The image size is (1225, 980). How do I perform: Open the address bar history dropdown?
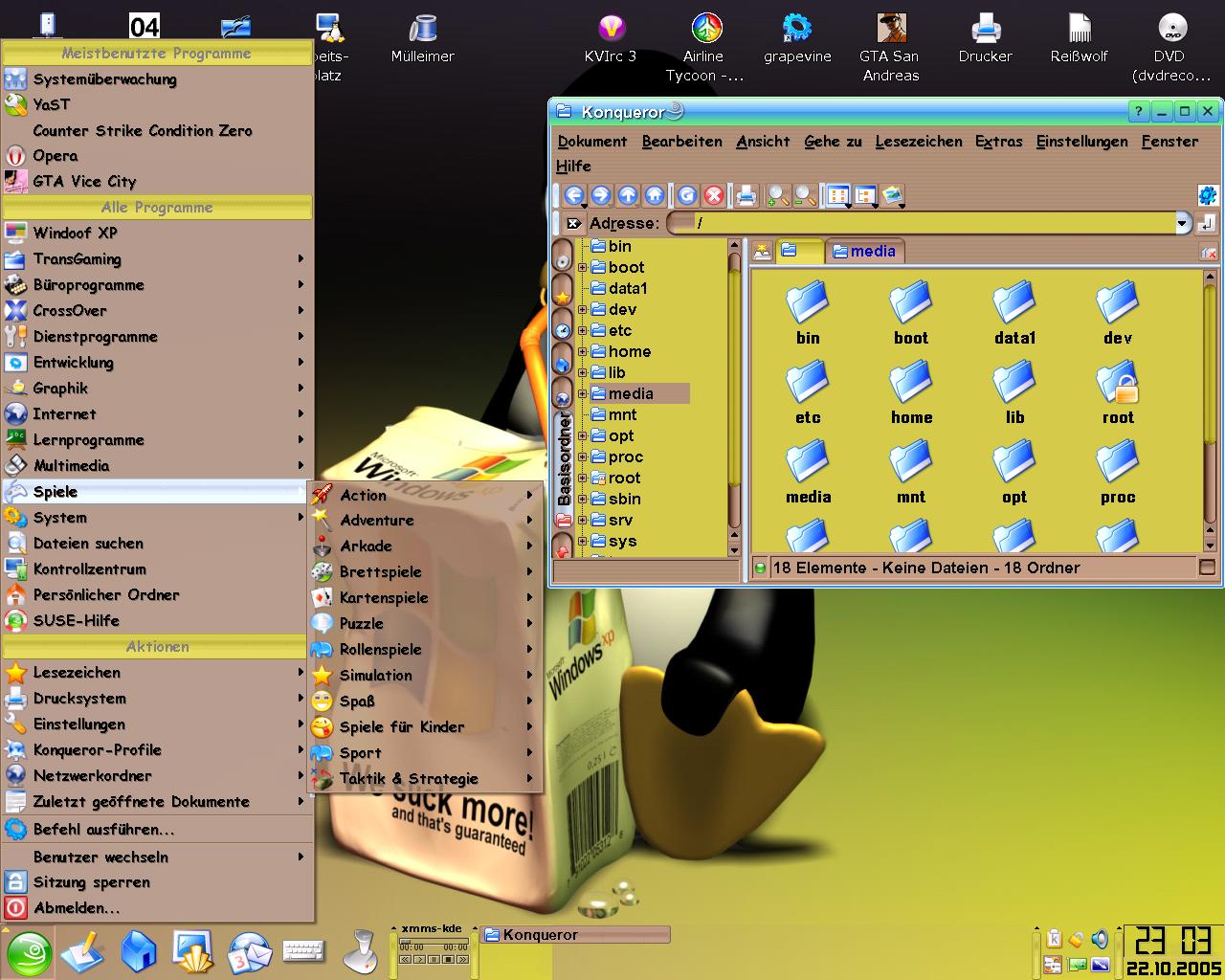[1183, 223]
